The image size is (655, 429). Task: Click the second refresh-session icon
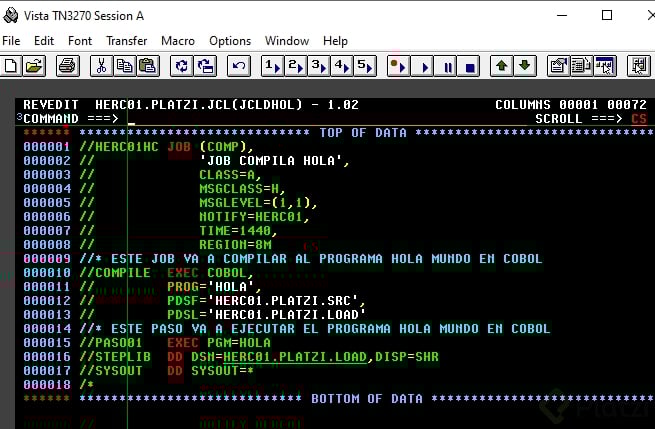coord(205,66)
